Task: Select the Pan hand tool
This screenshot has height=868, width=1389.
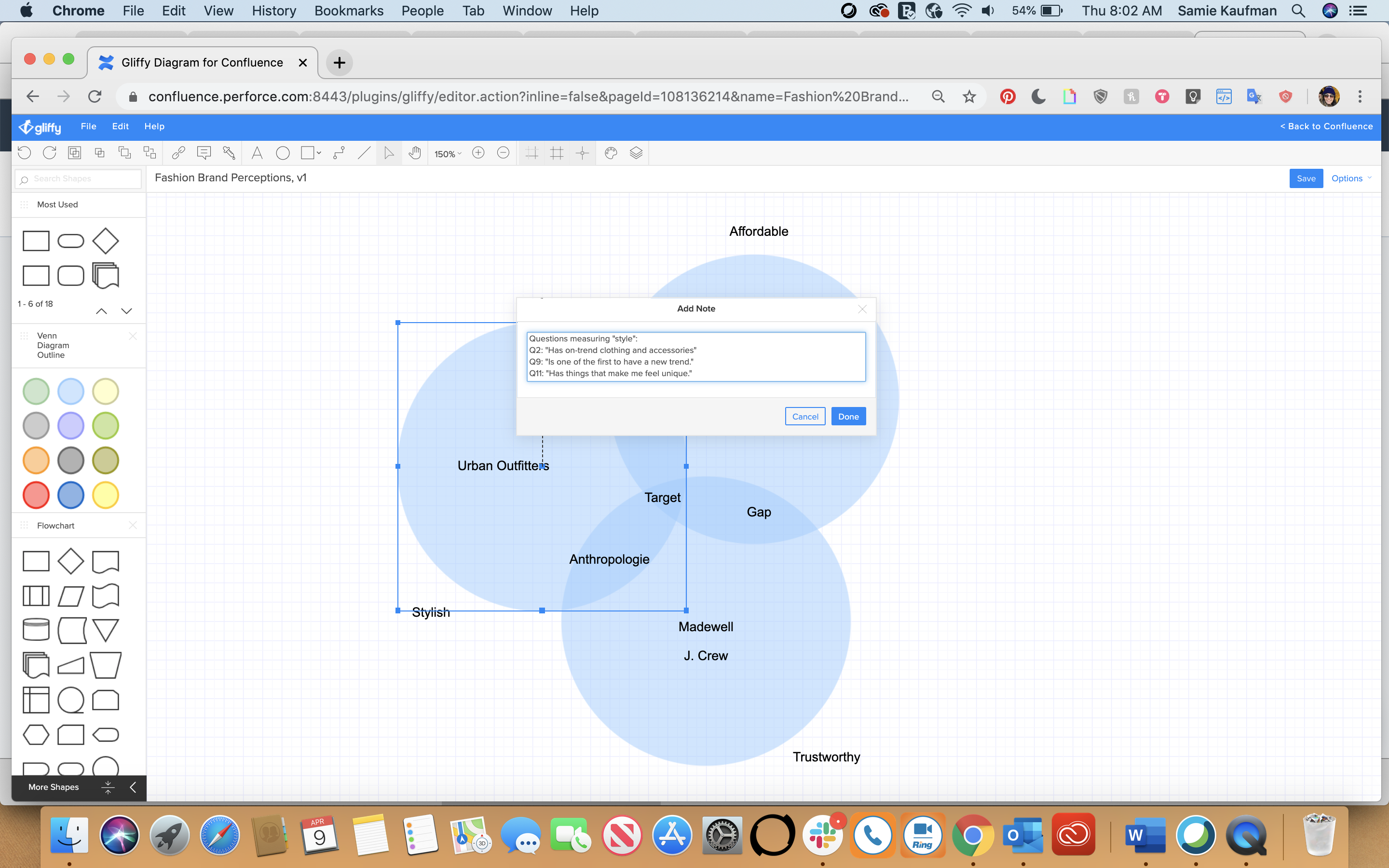Action: (x=414, y=153)
